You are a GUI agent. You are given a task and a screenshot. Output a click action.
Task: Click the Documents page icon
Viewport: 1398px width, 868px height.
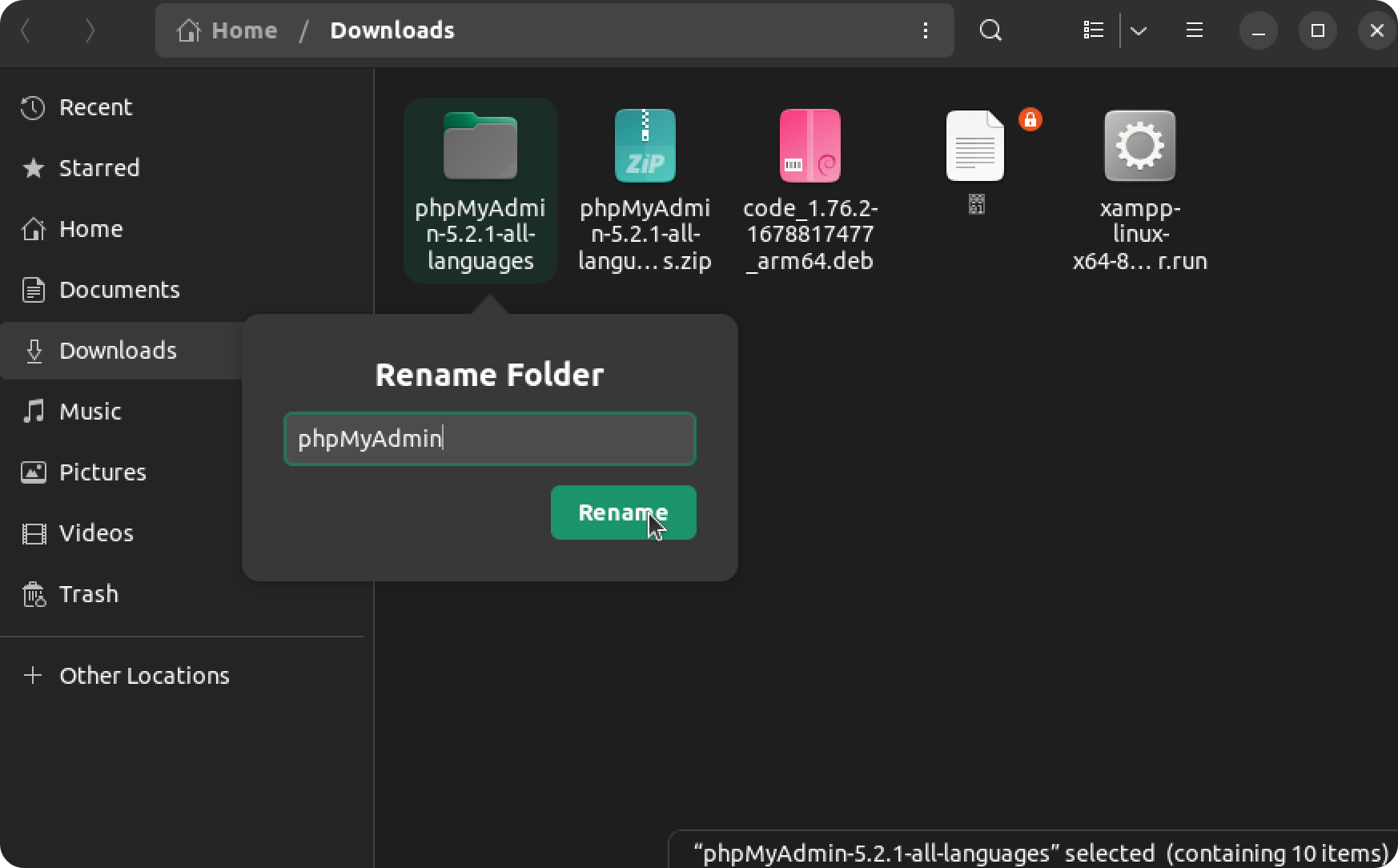click(x=33, y=290)
